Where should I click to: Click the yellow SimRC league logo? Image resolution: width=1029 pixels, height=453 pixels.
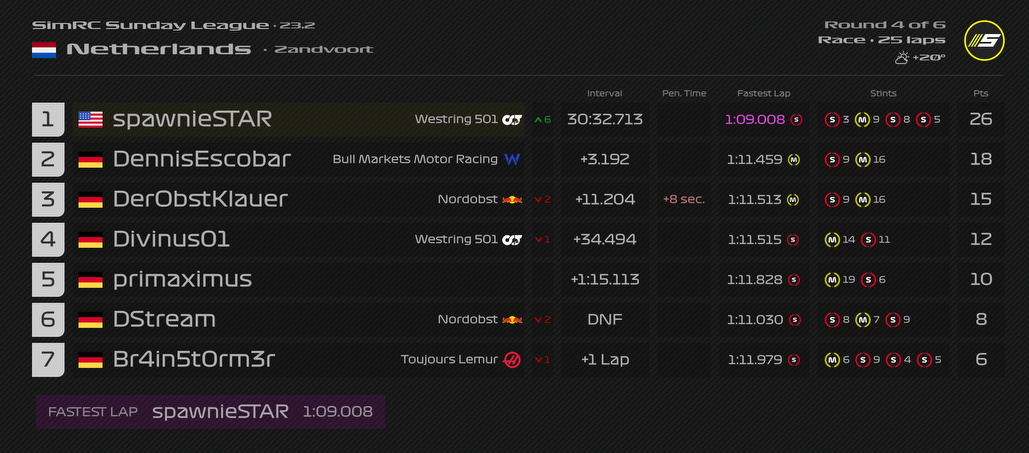(x=983, y=41)
